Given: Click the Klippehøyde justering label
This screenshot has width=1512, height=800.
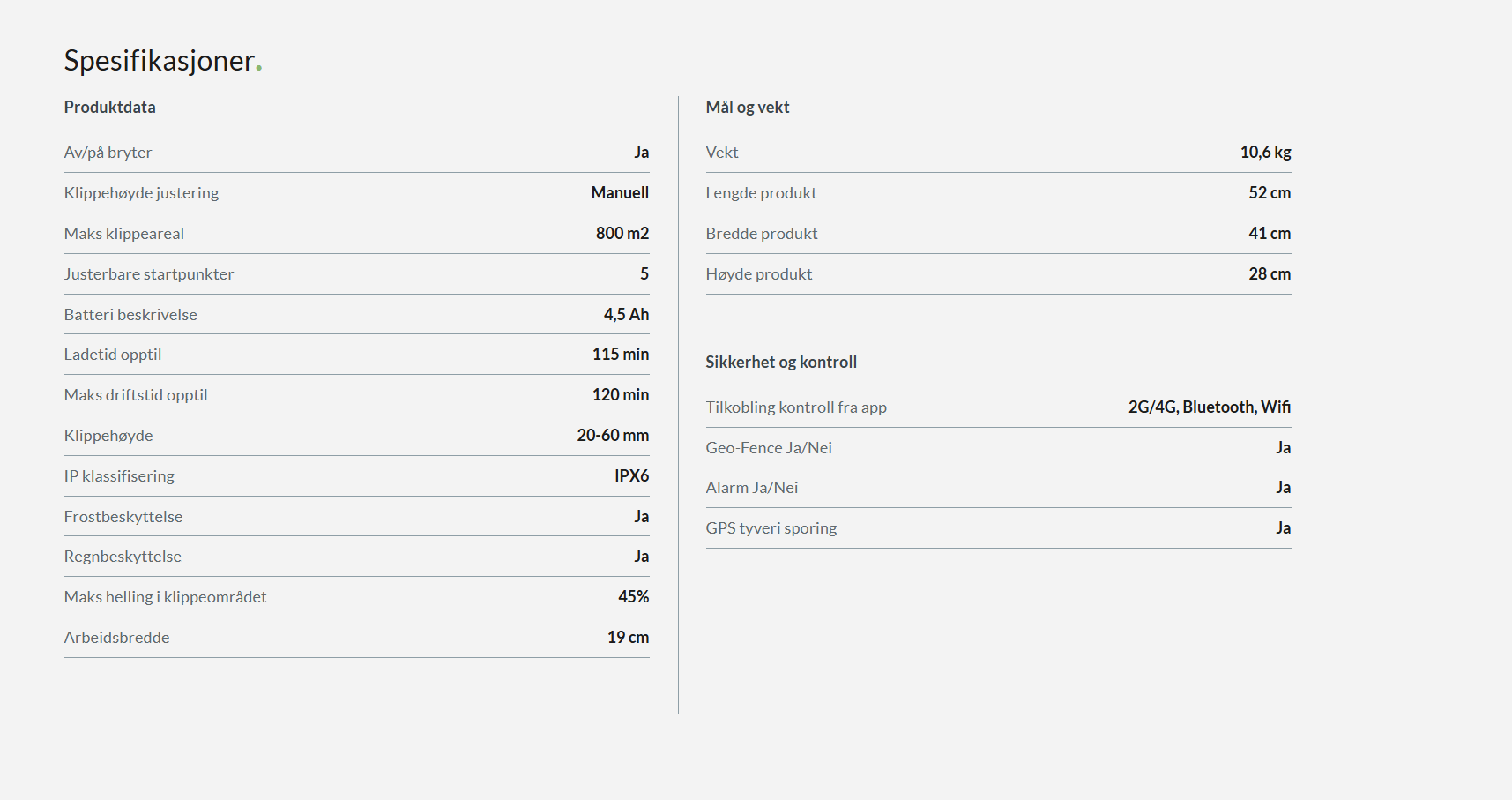Looking at the screenshot, I should [141, 193].
